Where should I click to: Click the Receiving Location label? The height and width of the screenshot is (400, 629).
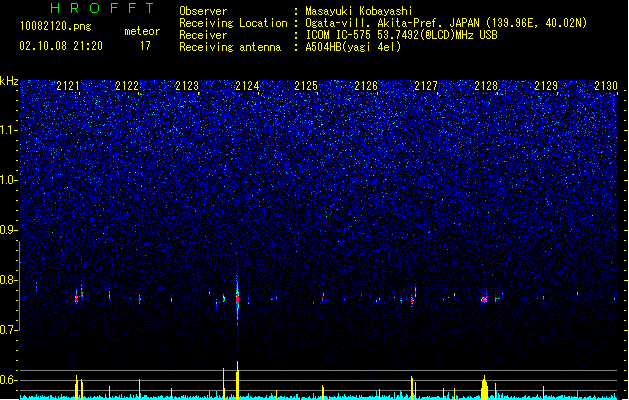click(x=233, y=23)
